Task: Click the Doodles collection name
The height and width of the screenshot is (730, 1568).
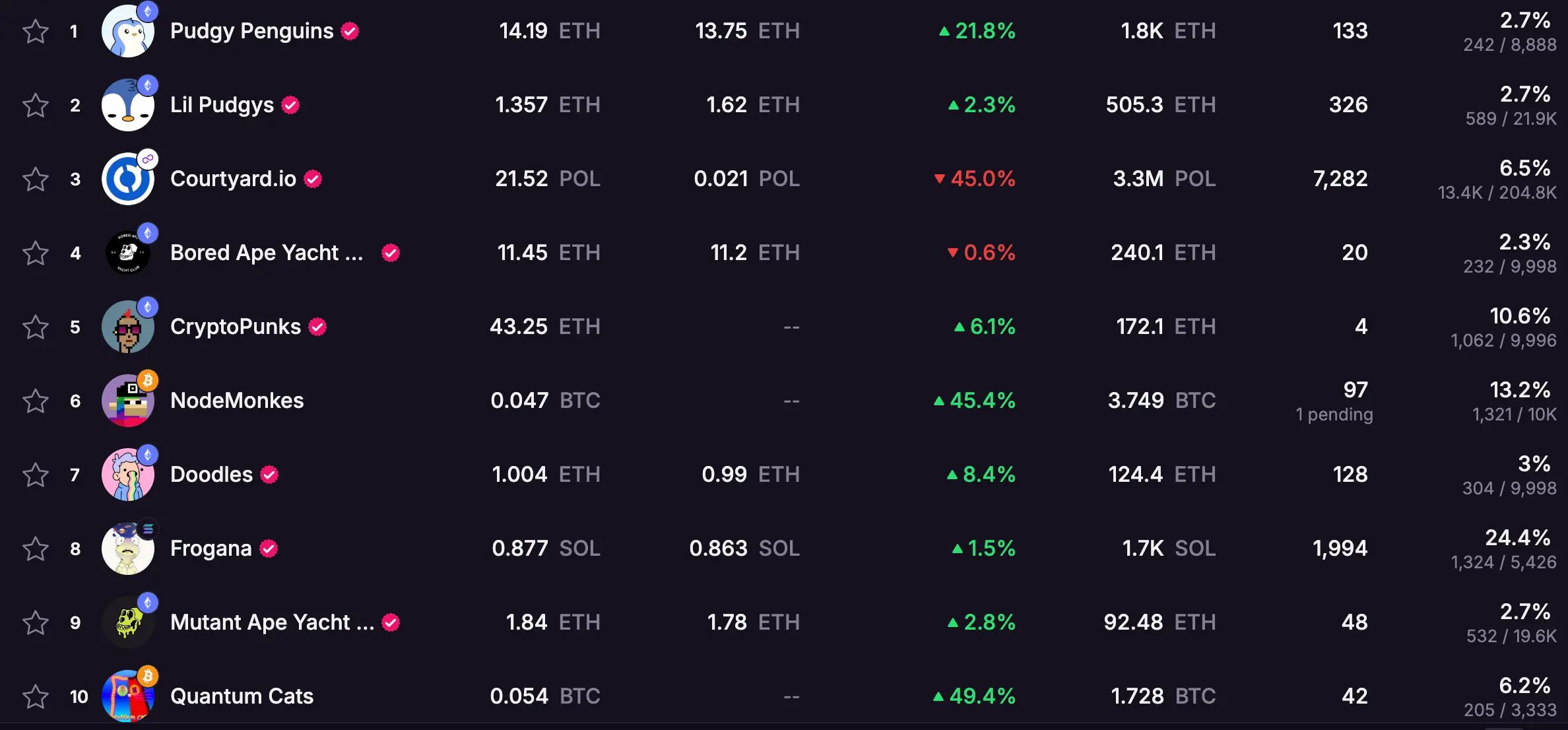Action: [x=211, y=475]
